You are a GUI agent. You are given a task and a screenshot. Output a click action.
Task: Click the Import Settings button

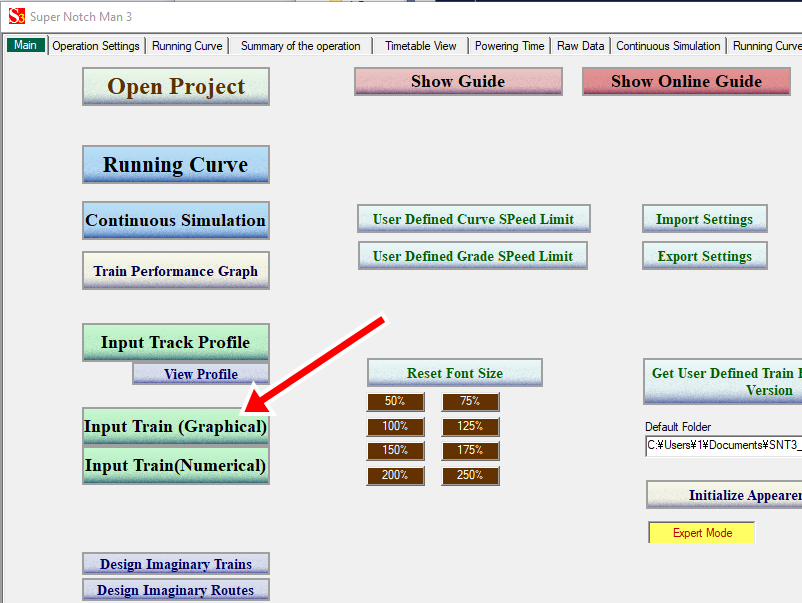pyautogui.click(x=705, y=219)
